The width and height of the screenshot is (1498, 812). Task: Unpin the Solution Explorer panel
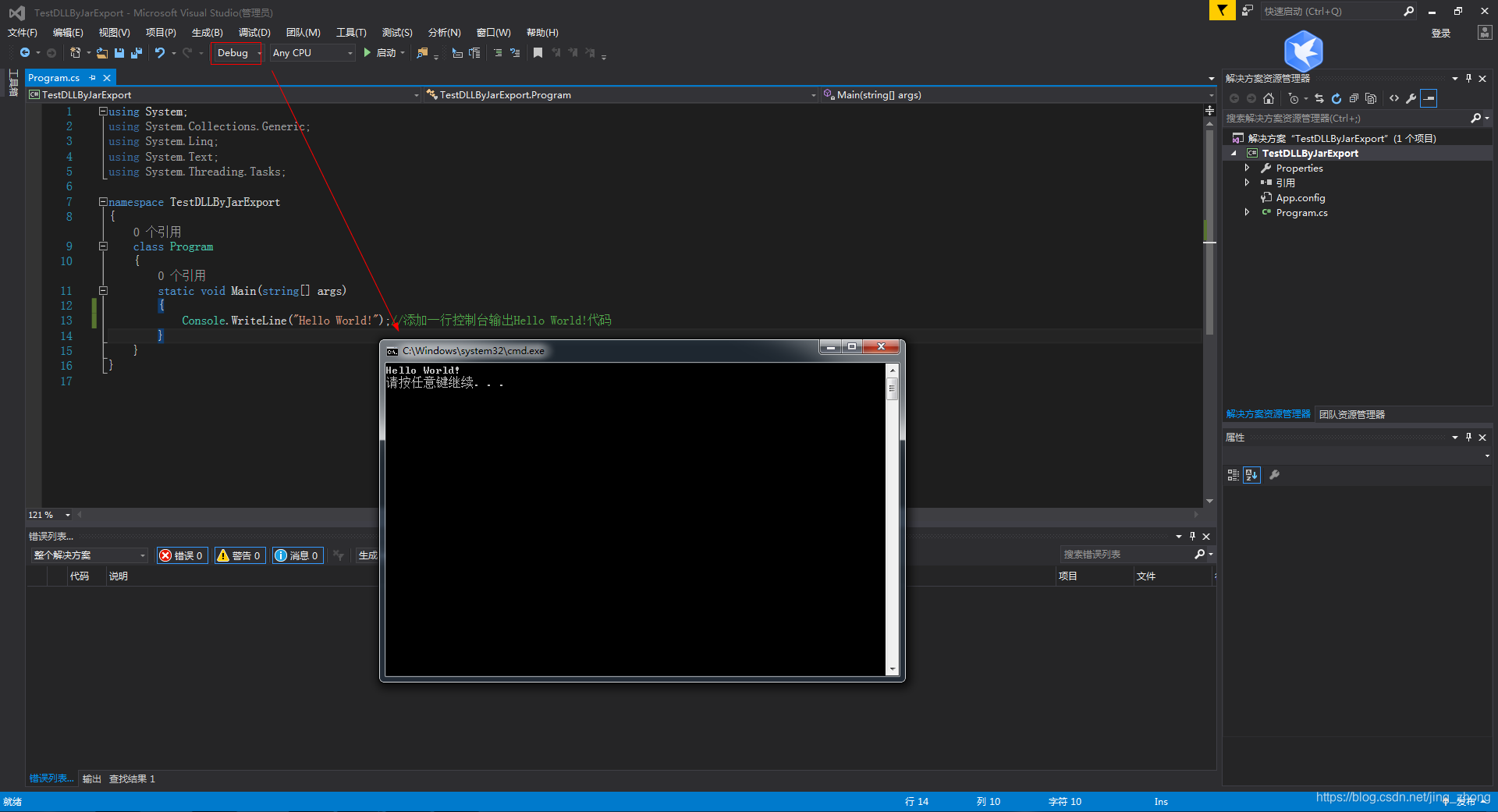click(x=1468, y=78)
